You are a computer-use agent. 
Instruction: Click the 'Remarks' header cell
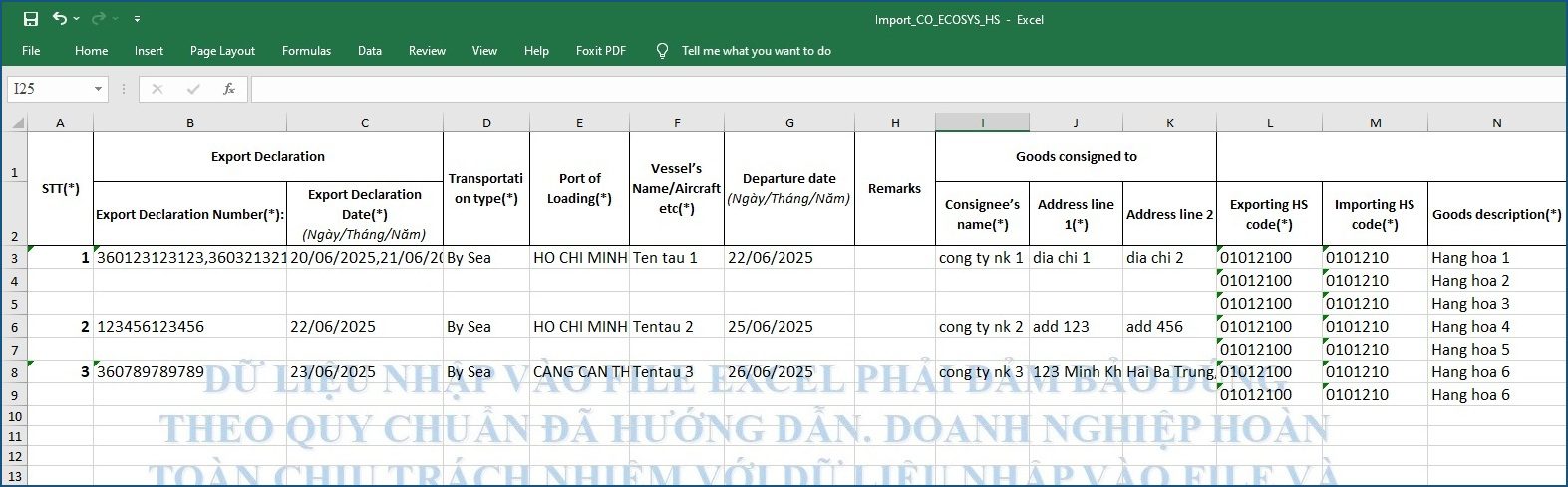[894, 188]
